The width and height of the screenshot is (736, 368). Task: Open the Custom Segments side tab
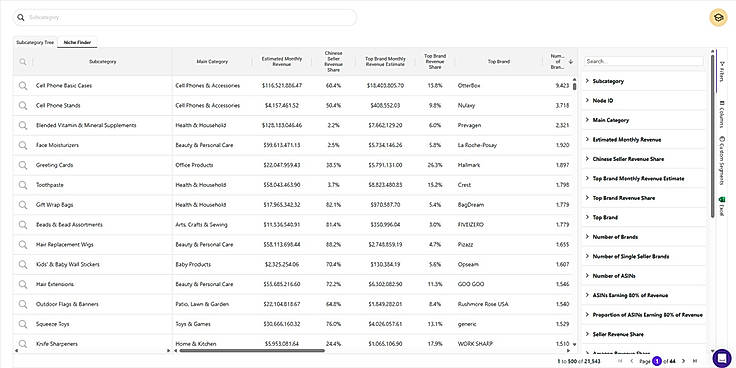pos(722,161)
